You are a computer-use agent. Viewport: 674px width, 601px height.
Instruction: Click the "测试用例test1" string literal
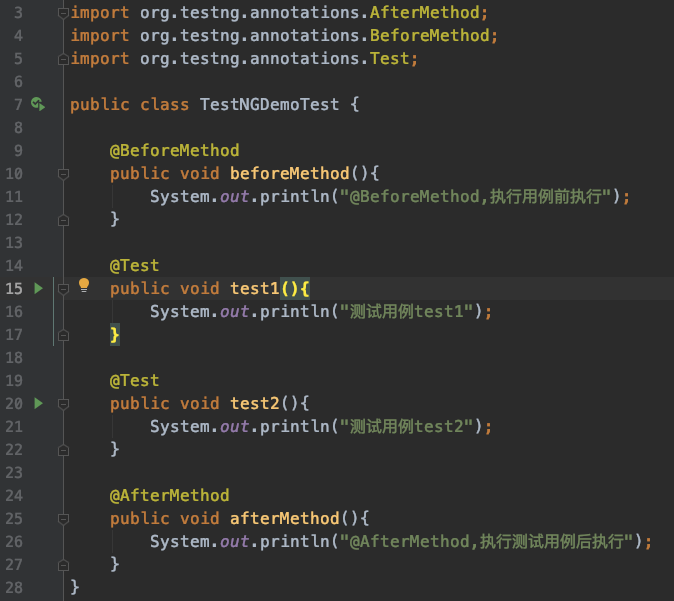point(407,311)
